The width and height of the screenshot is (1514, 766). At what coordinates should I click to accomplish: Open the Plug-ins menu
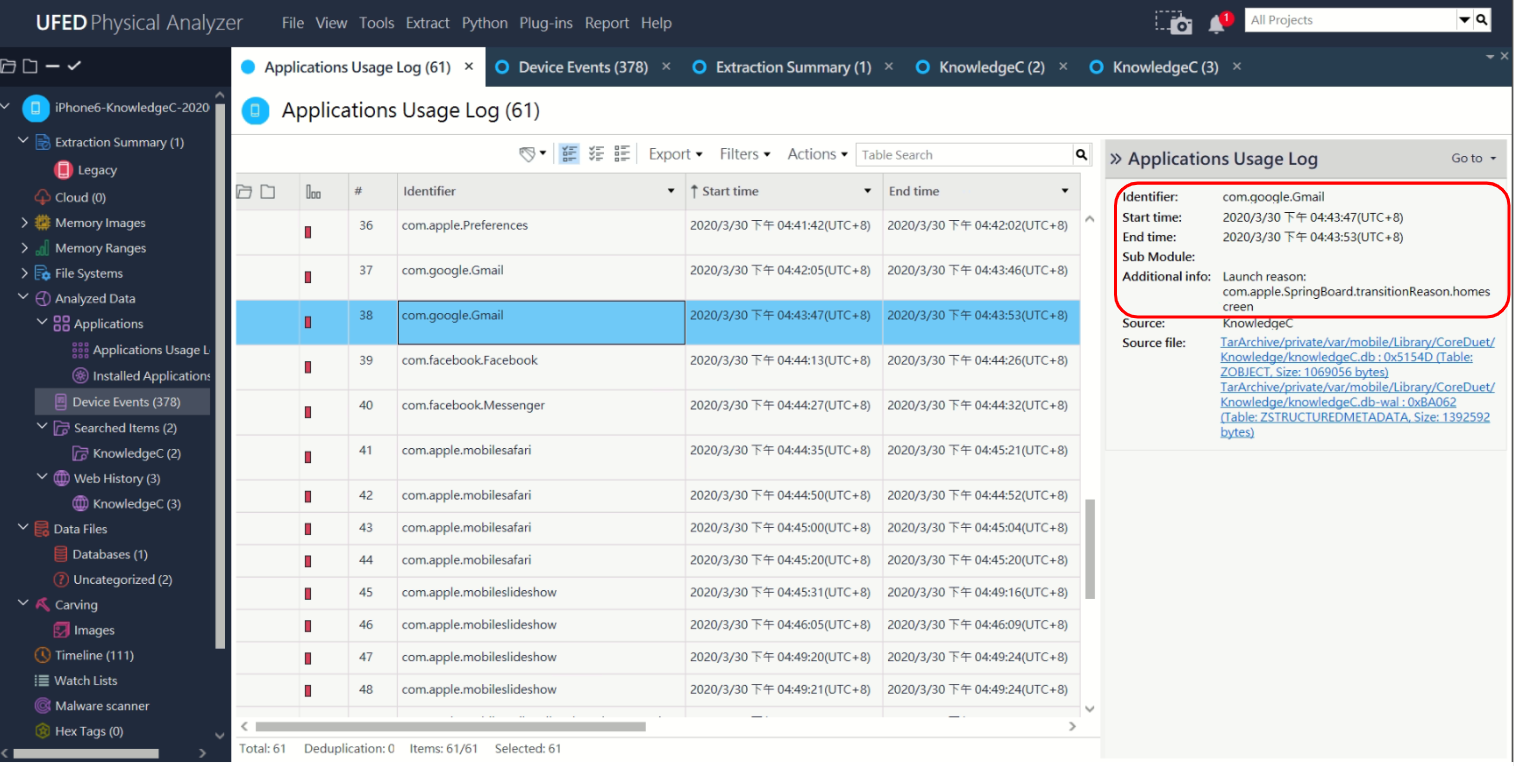pos(546,22)
